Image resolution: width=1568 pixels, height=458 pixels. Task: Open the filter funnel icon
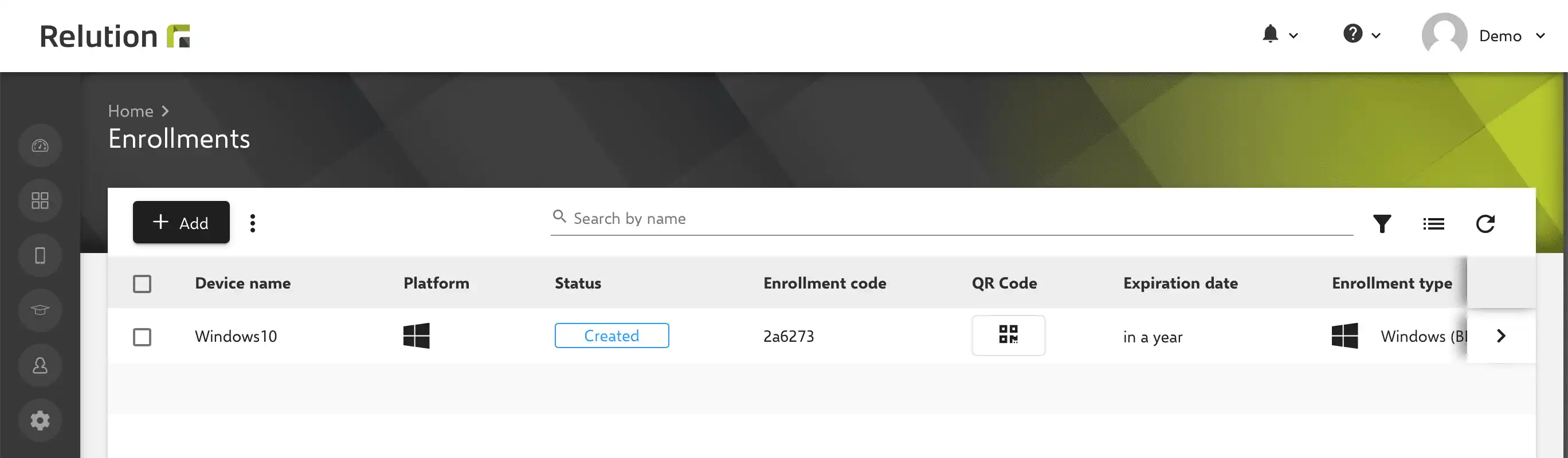point(1382,224)
